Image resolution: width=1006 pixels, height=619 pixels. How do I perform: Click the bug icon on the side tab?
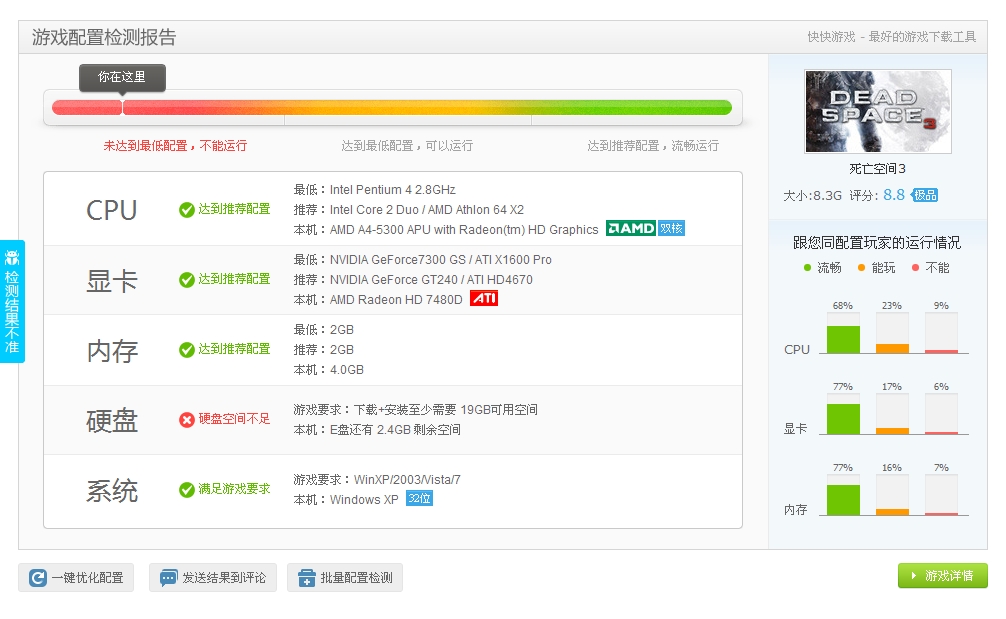12,257
